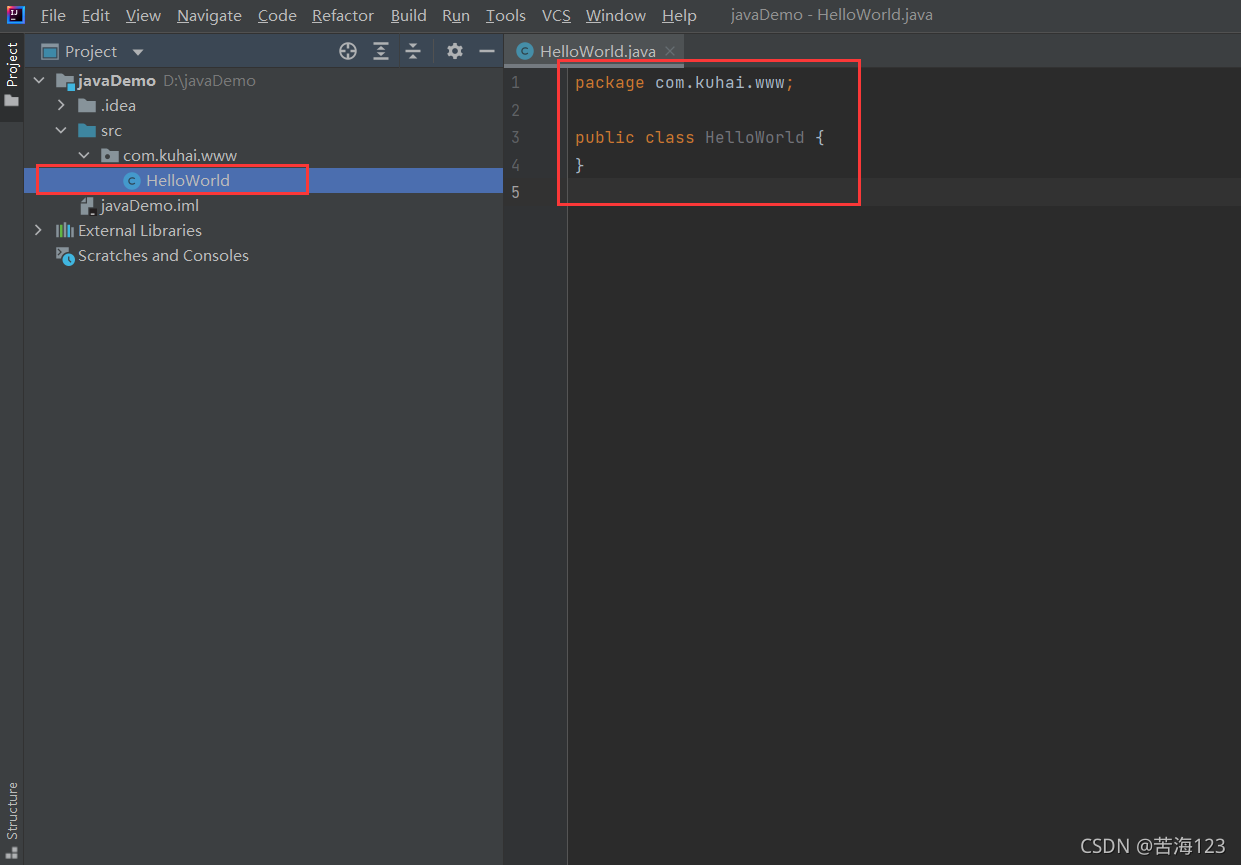Collapse the src folder

point(61,131)
